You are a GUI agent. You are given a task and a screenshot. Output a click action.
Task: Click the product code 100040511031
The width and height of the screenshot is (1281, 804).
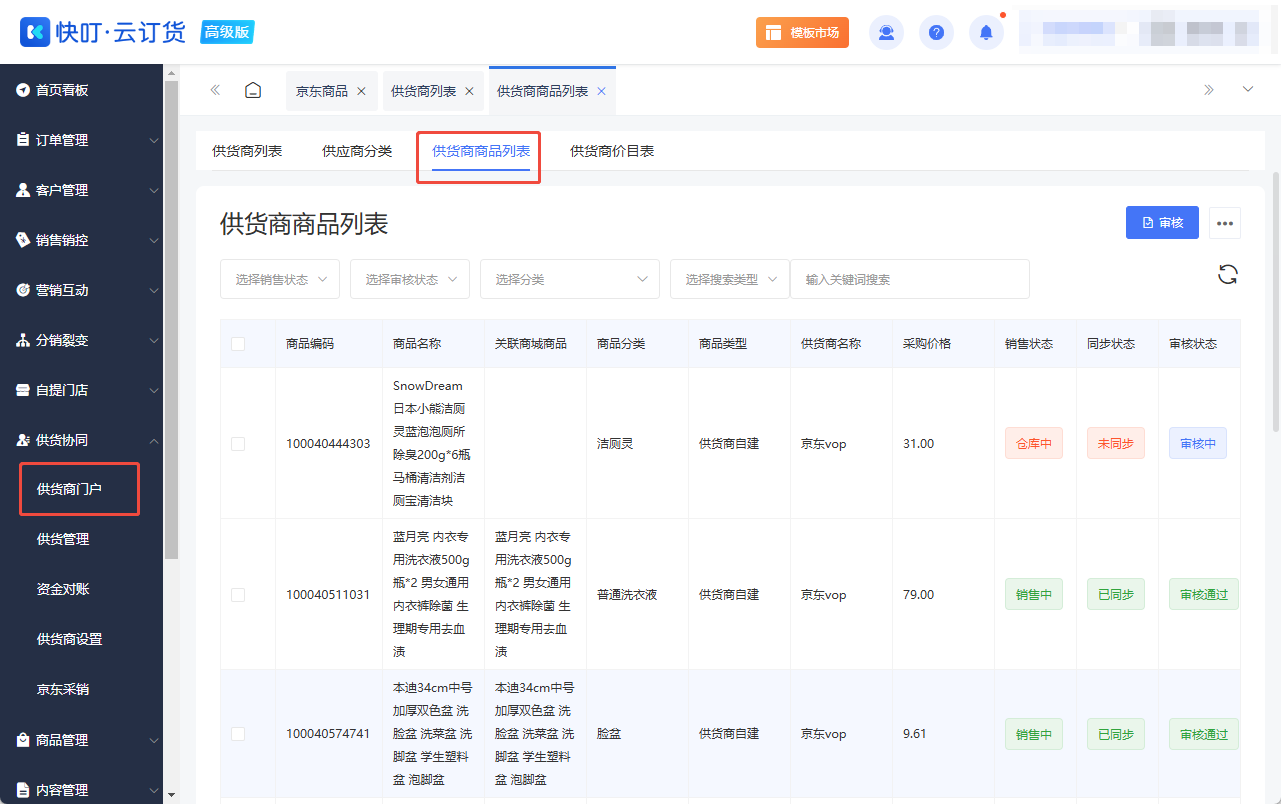coord(328,595)
